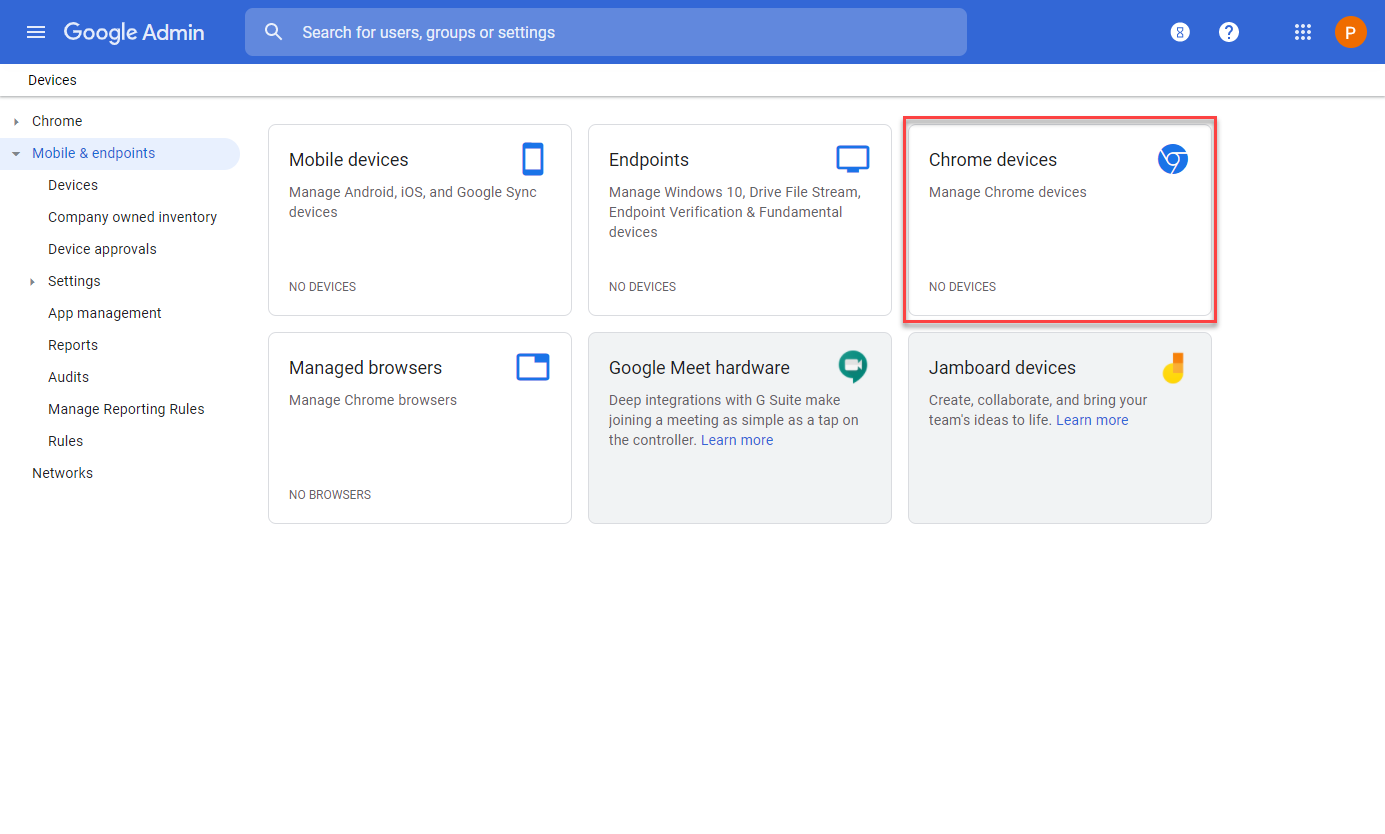The width and height of the screenshot is (1385, 834).
Task: Follow Learn more link under Google Meet hardware
Action: (737, 440)
